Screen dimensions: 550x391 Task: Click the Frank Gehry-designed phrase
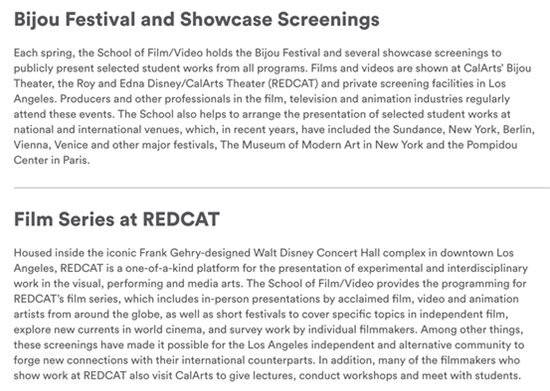tap(195, 253)
